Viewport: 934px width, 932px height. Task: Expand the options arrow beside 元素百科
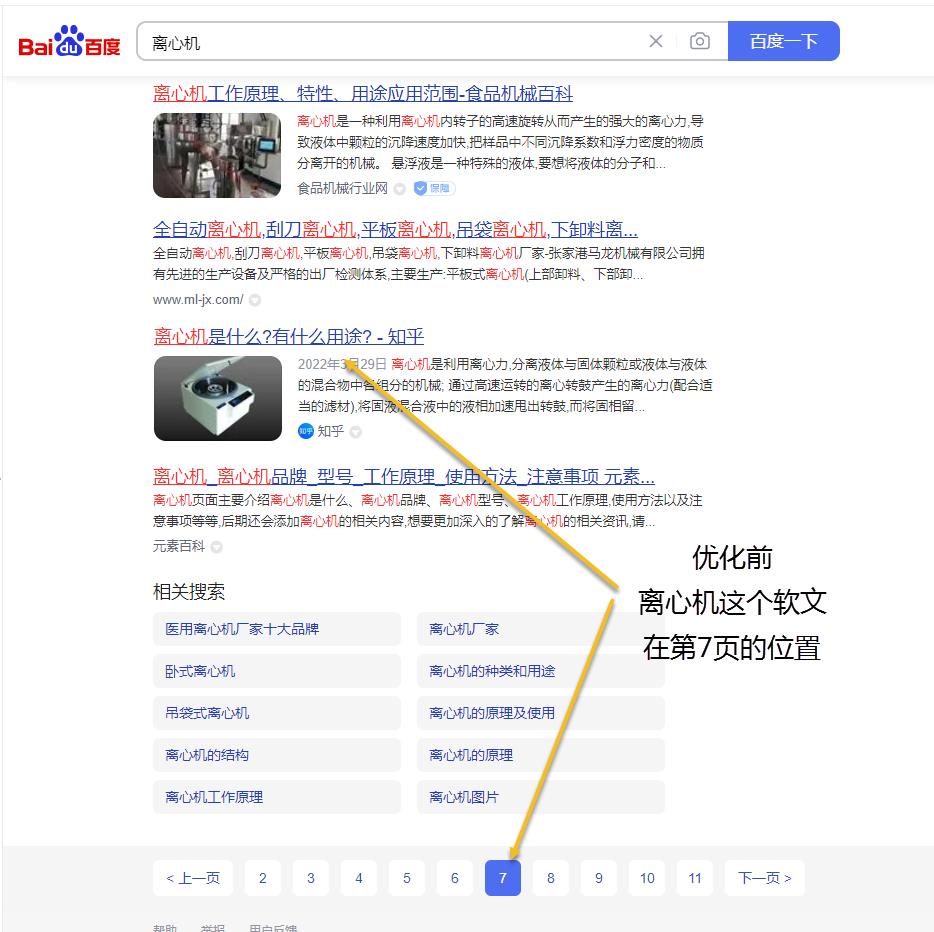click(215, 547)
